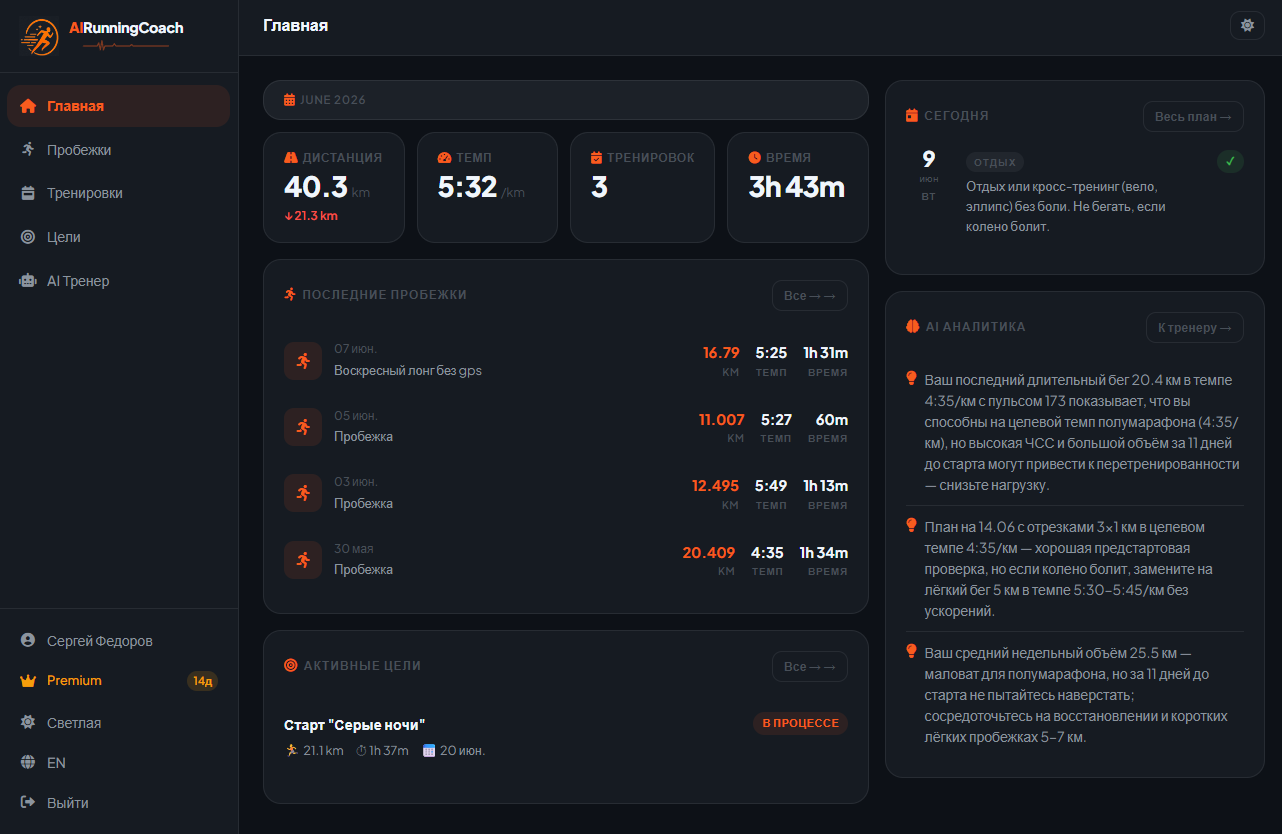The image size is (1282, 834).
Task: Click the Premium crown icon
Action: (28, 681)
